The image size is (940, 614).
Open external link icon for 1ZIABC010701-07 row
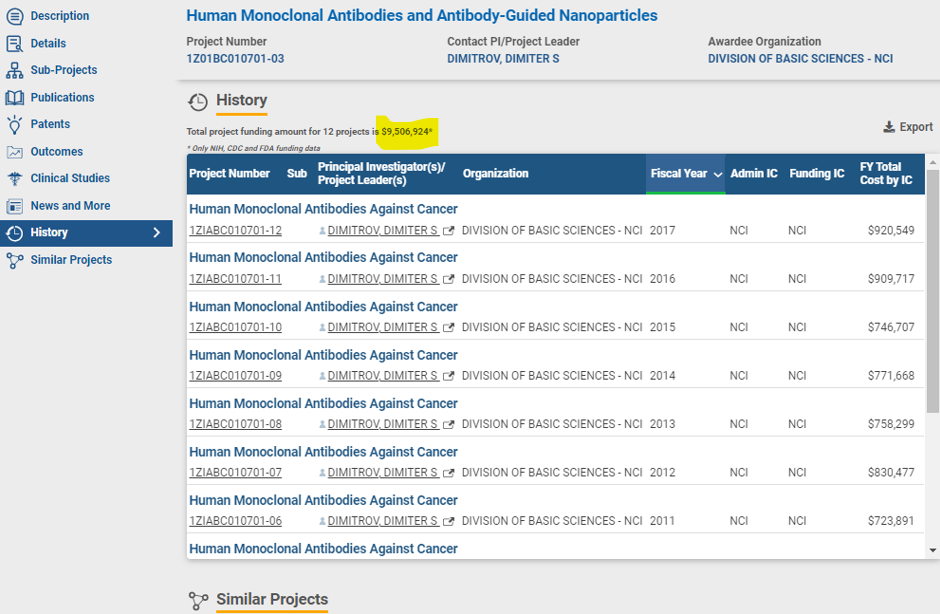(448, 473)
